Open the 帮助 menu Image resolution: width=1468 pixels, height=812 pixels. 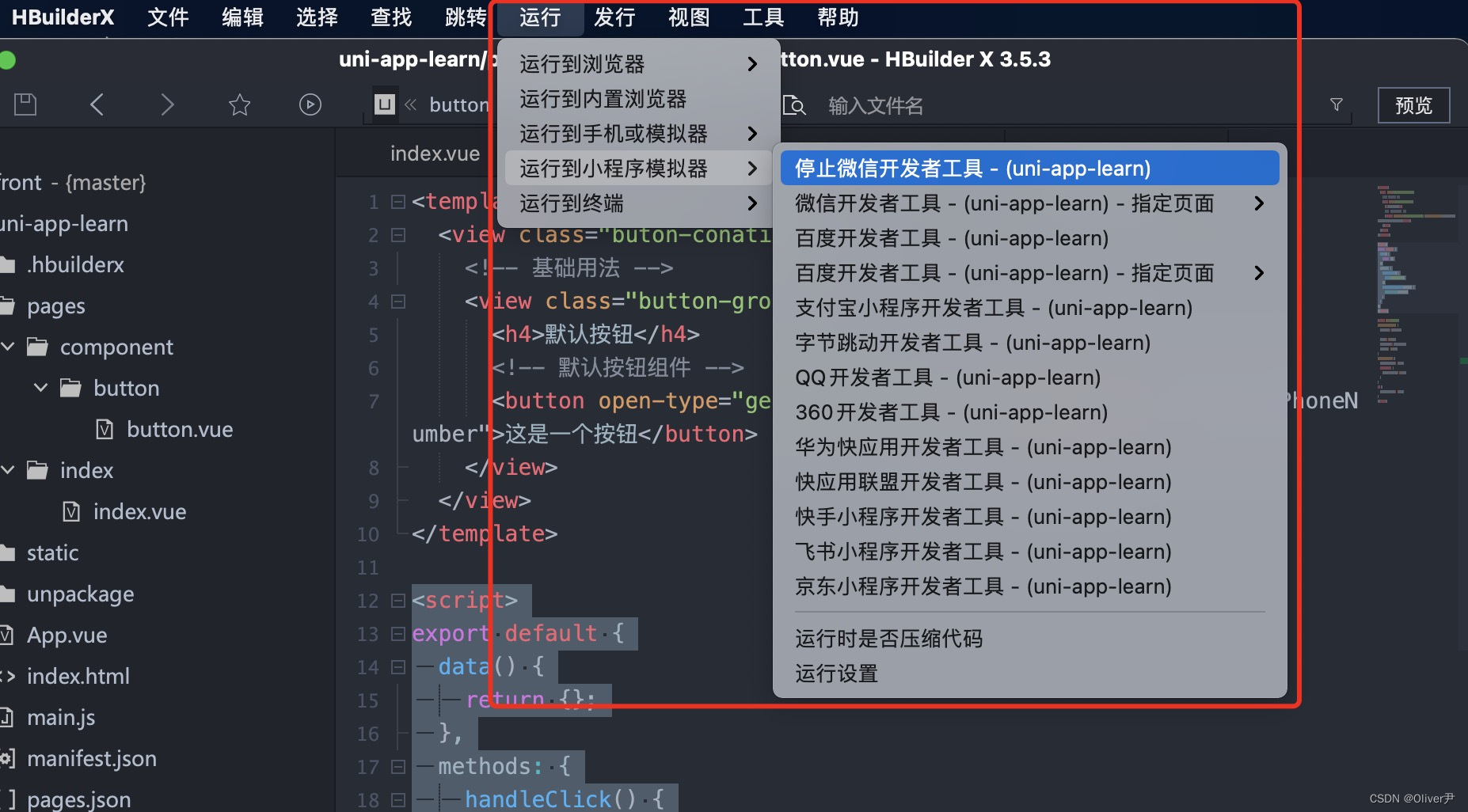(838, 17)
